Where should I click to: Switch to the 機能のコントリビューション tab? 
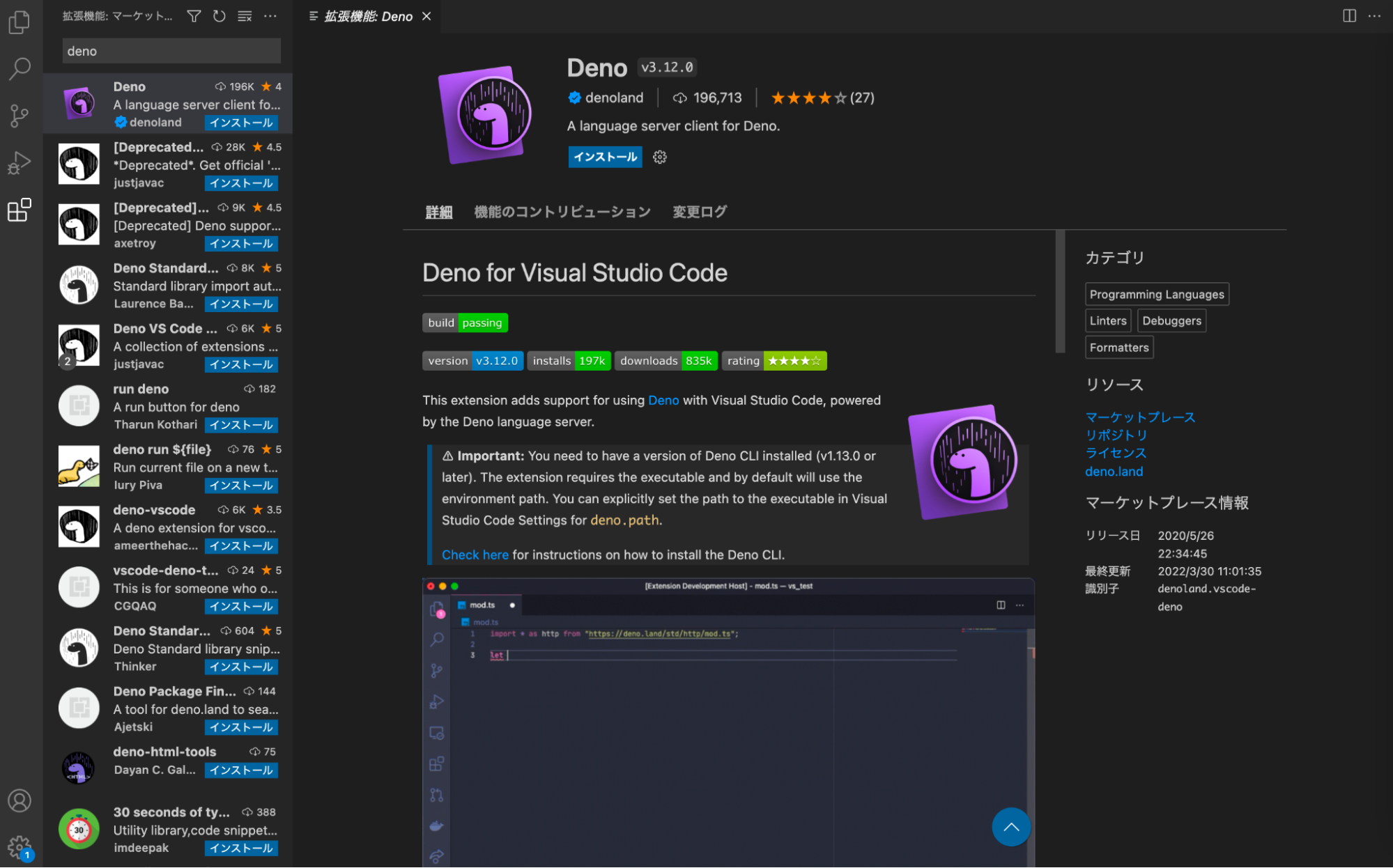562,212
